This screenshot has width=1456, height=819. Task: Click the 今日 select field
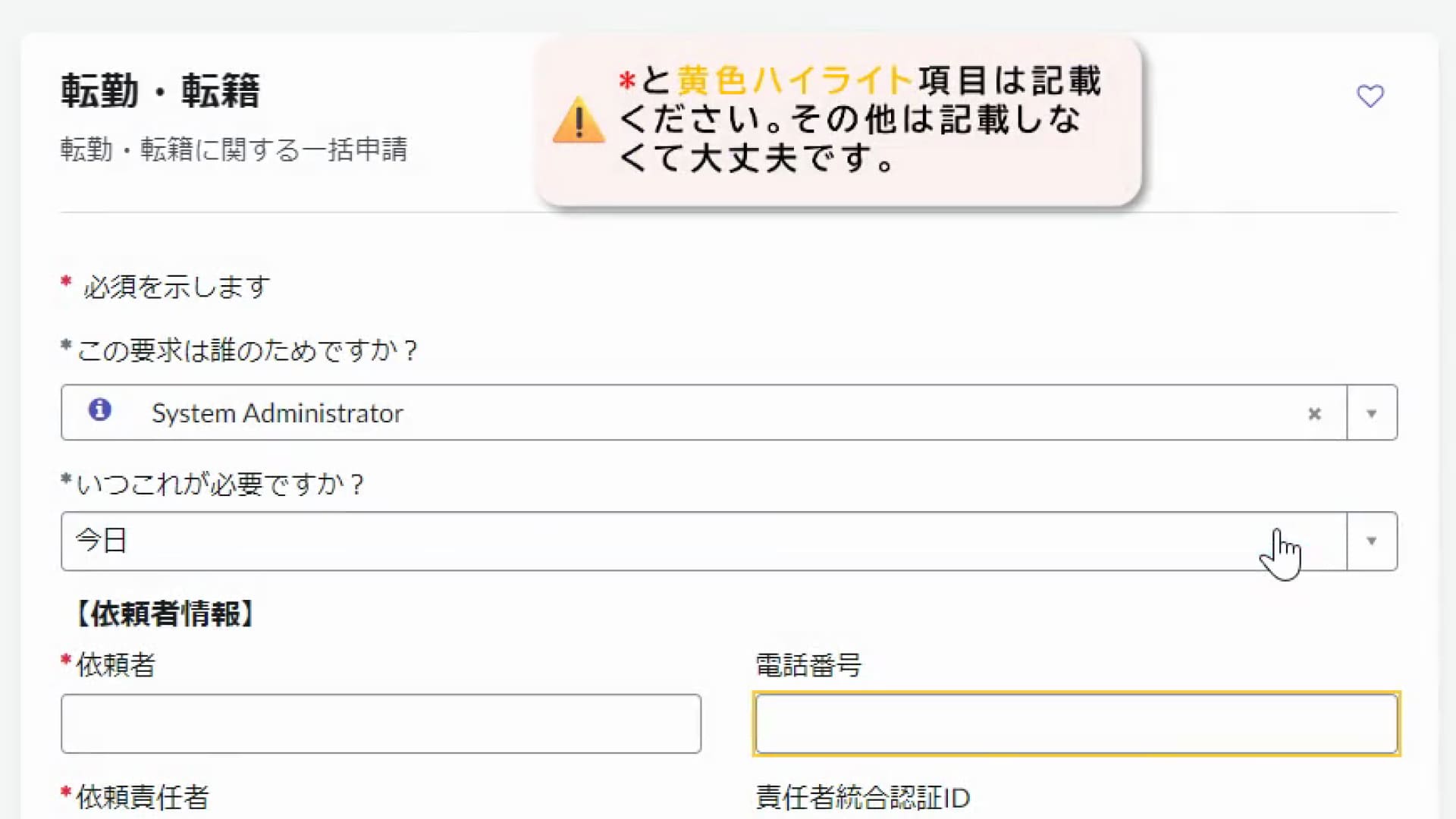682,541
